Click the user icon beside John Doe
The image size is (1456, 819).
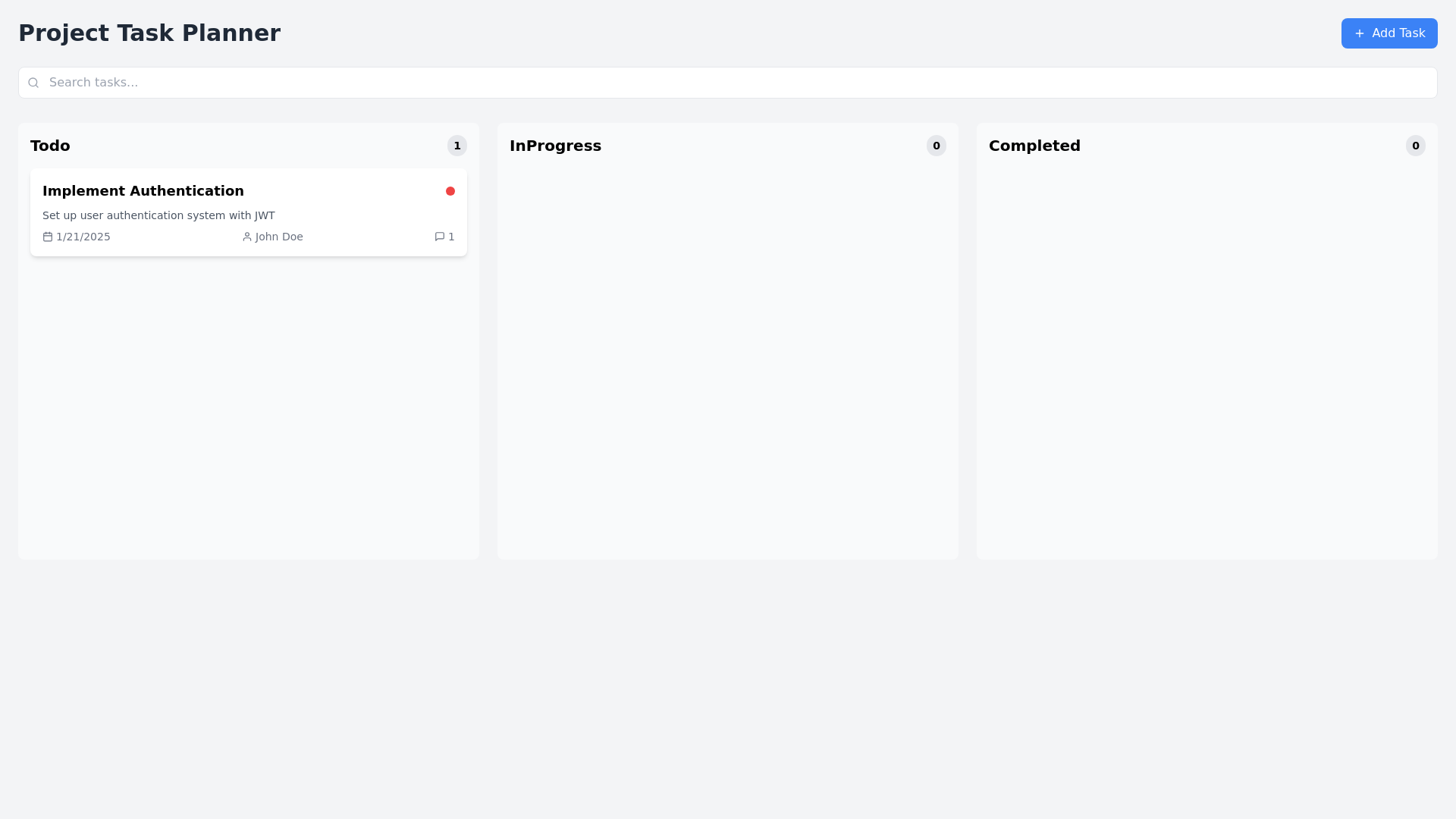click(x=247, y=237)
